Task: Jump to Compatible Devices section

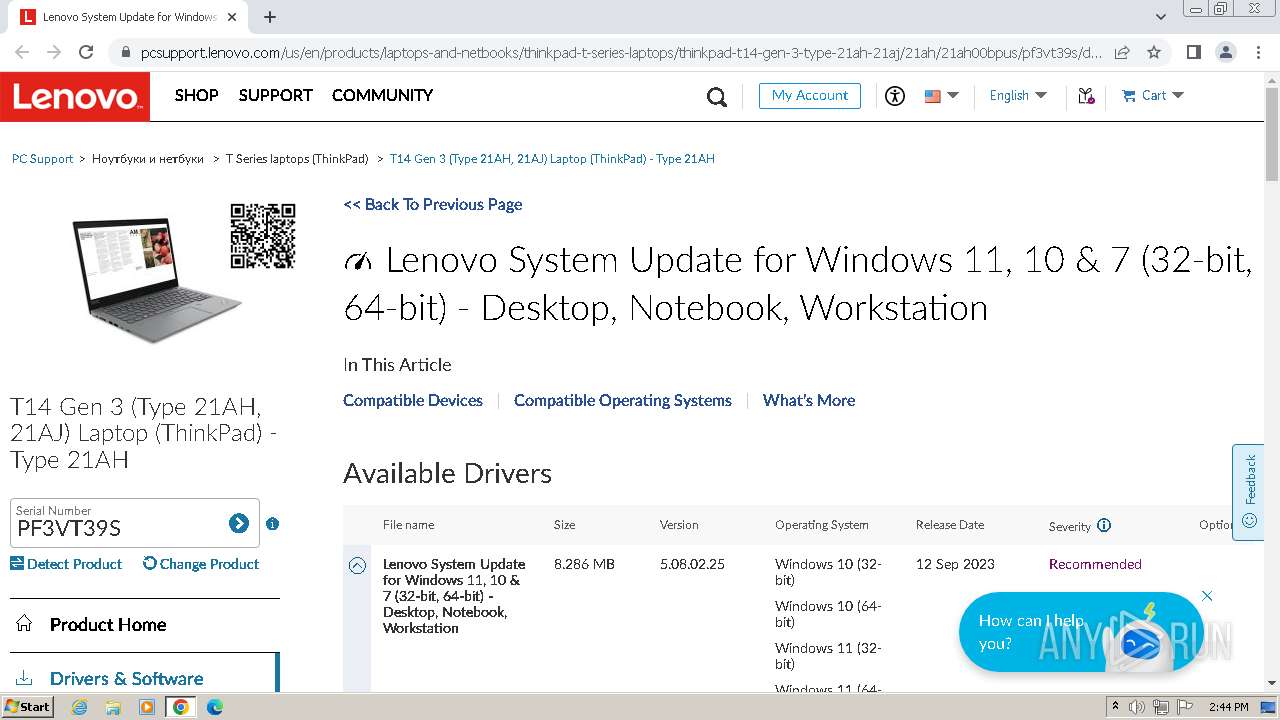Action: click(413, 400)
